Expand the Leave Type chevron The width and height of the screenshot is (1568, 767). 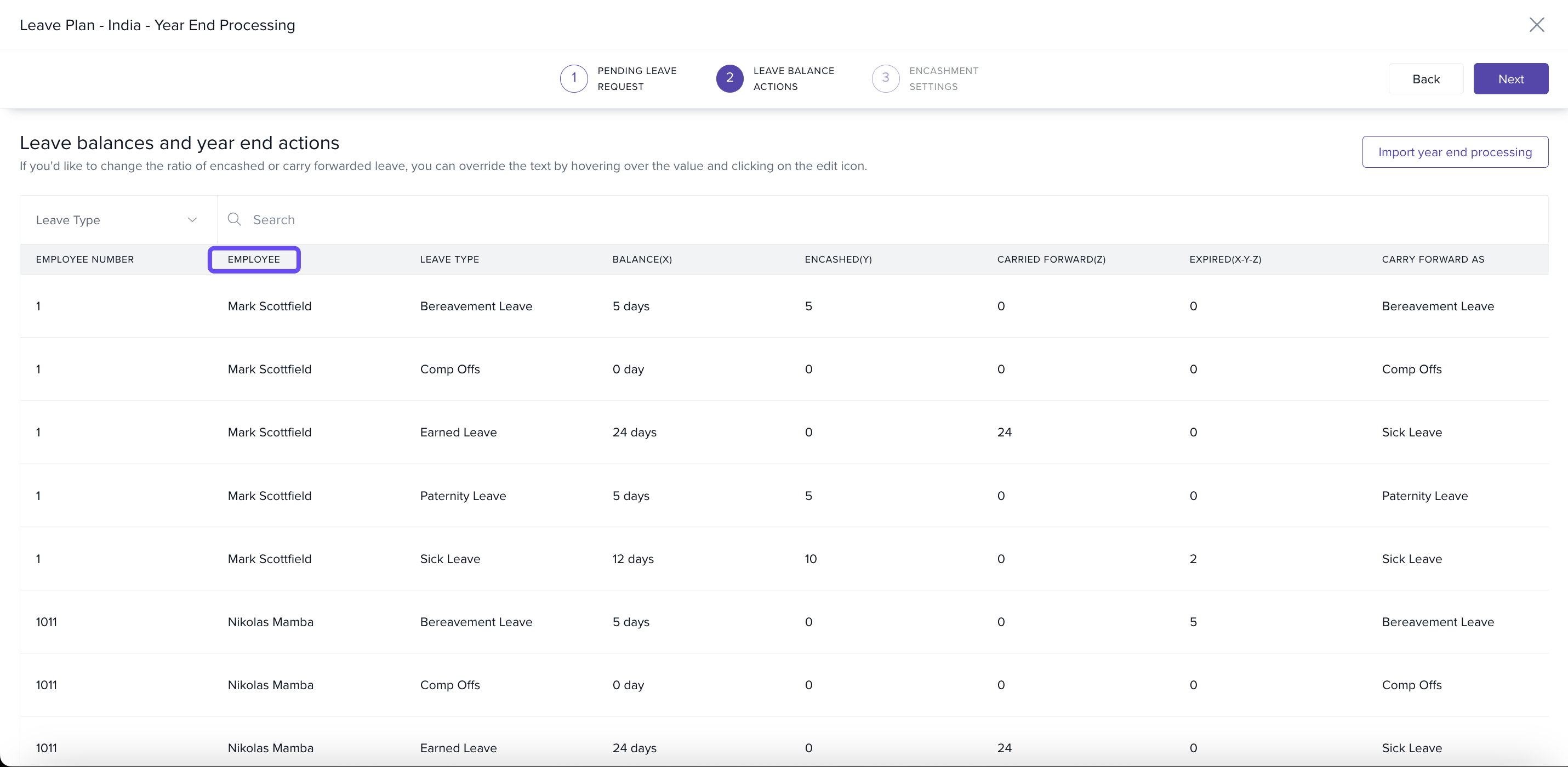tap(192, 220)
